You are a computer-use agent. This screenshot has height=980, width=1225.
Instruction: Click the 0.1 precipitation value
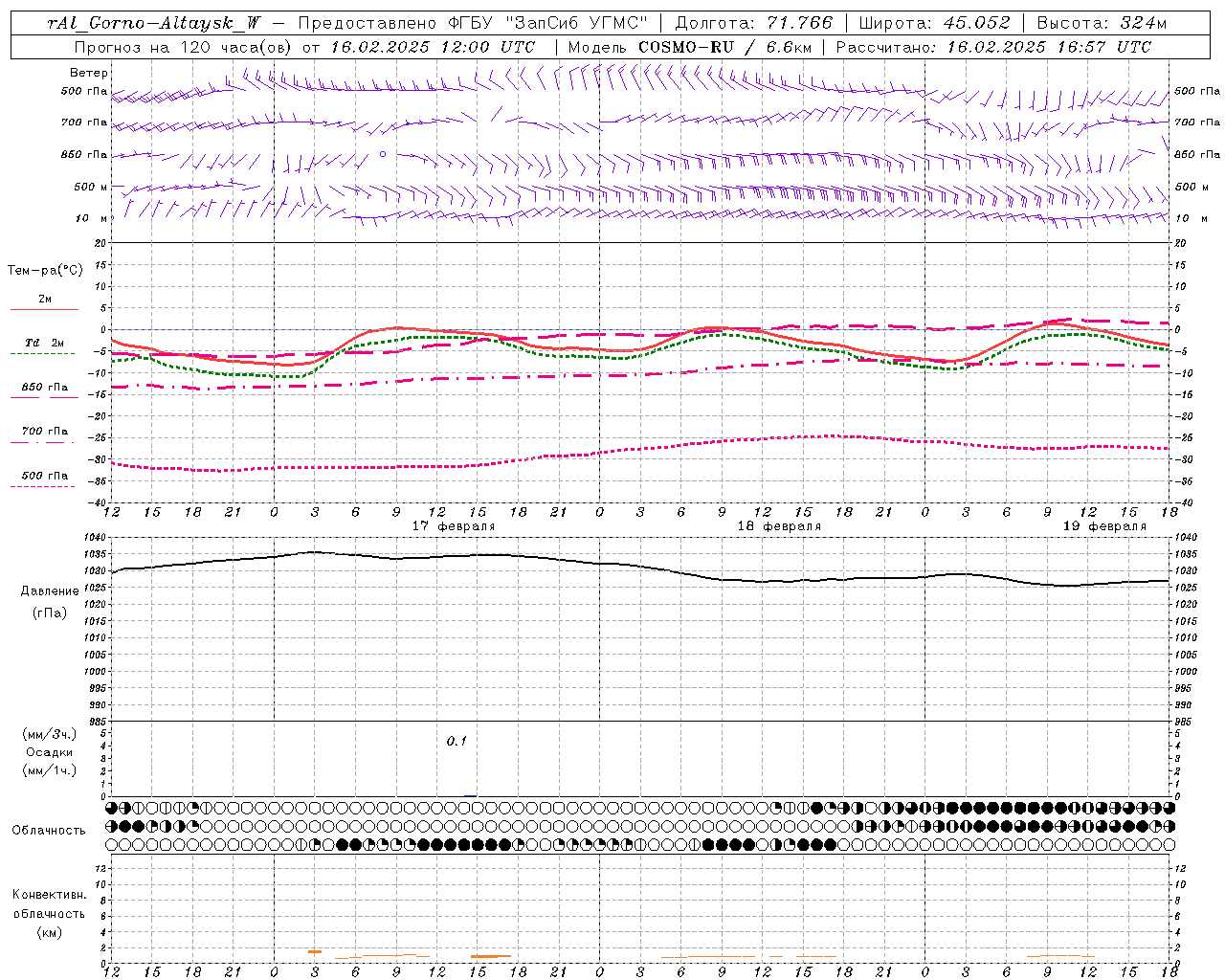tap(457, 742)
